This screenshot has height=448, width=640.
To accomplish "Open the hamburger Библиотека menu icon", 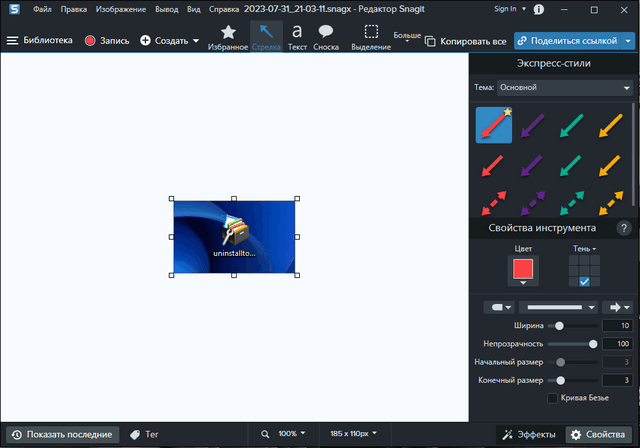I will [12, 41].
